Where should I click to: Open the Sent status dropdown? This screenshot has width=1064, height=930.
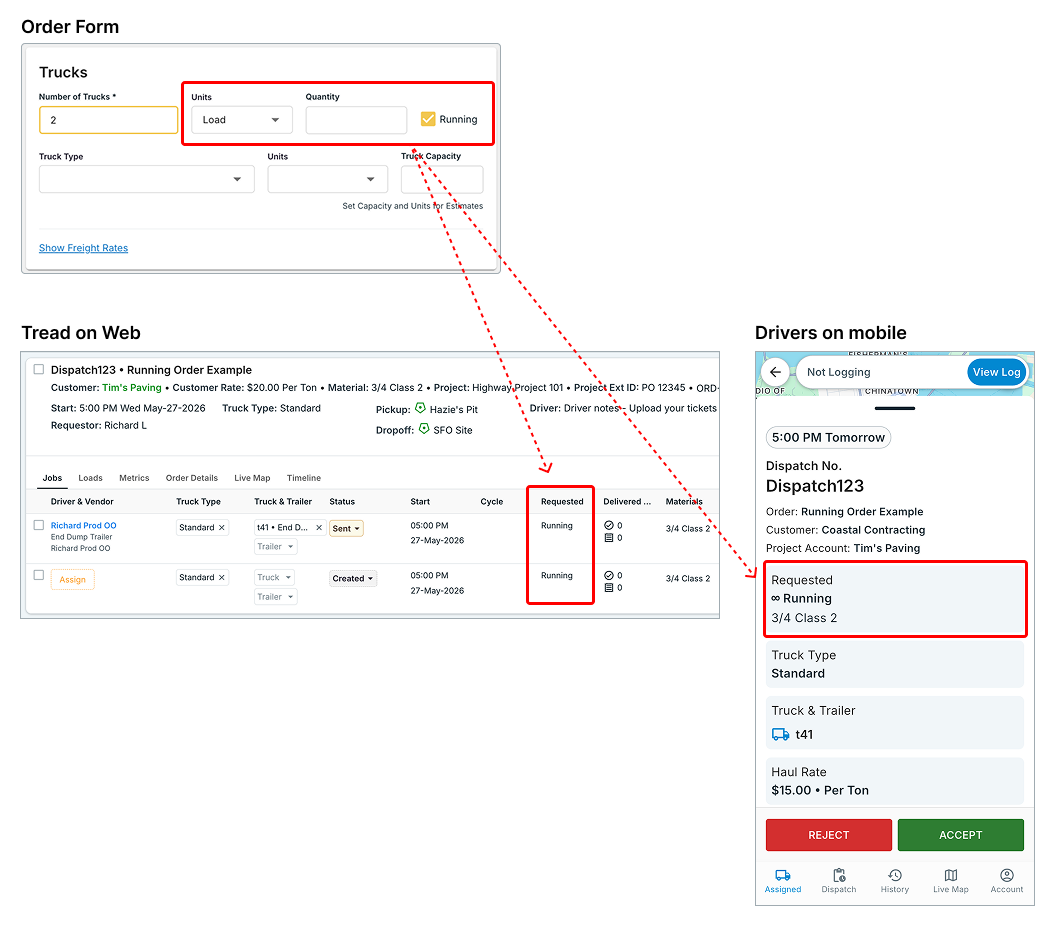(346, 528)
